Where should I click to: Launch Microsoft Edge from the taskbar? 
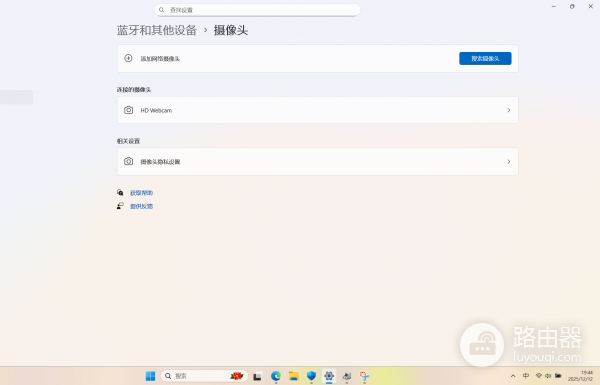click(276, 376)
